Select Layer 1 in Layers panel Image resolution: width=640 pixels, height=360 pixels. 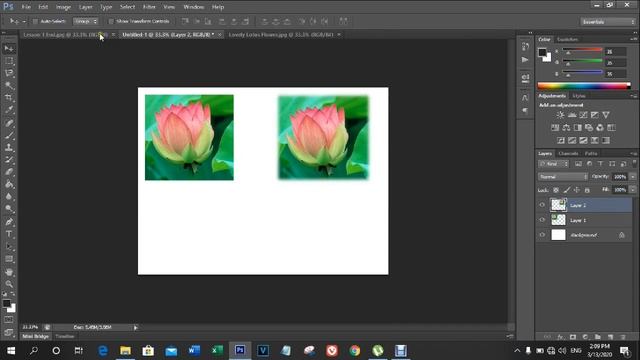coord(584,220)
